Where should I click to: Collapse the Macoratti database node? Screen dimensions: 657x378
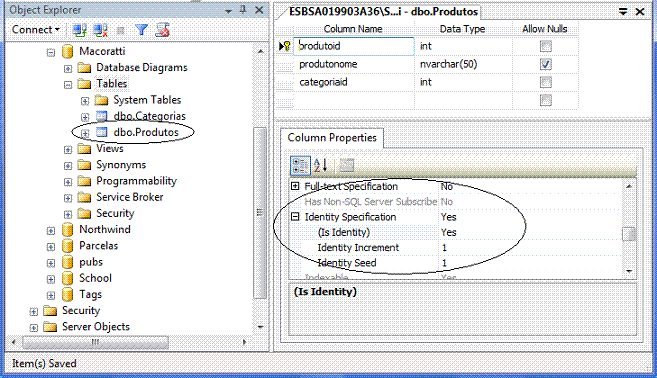[x=51, y=52]
